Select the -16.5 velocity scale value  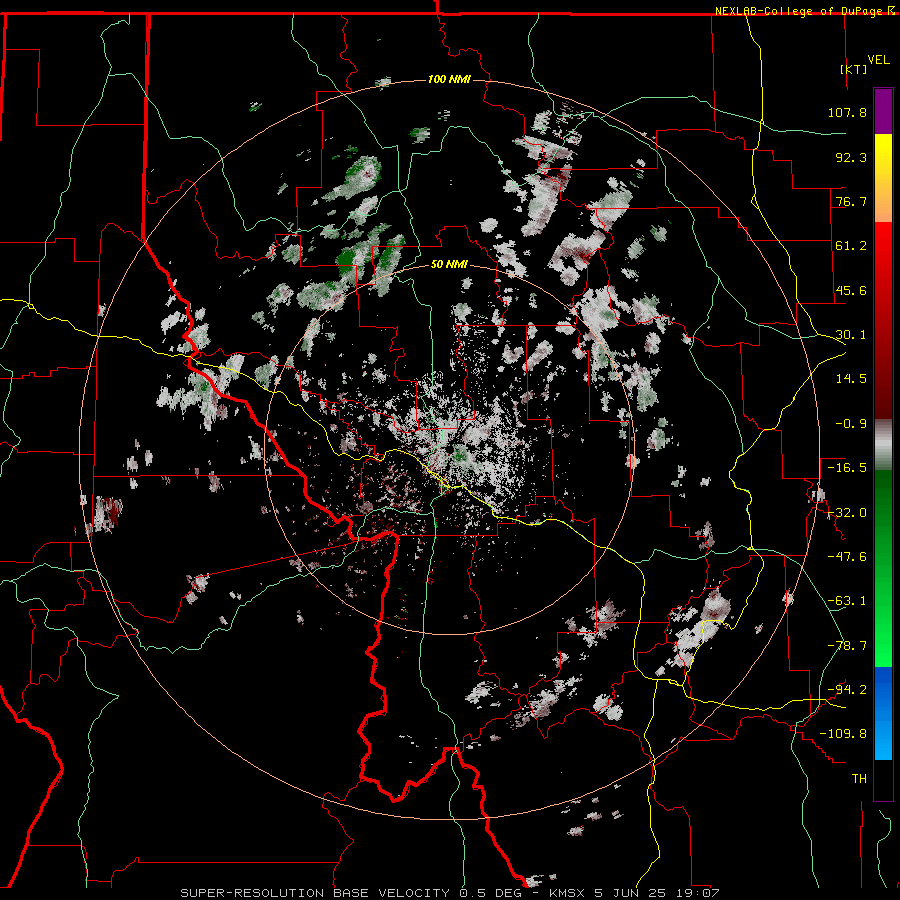[847, 468]
